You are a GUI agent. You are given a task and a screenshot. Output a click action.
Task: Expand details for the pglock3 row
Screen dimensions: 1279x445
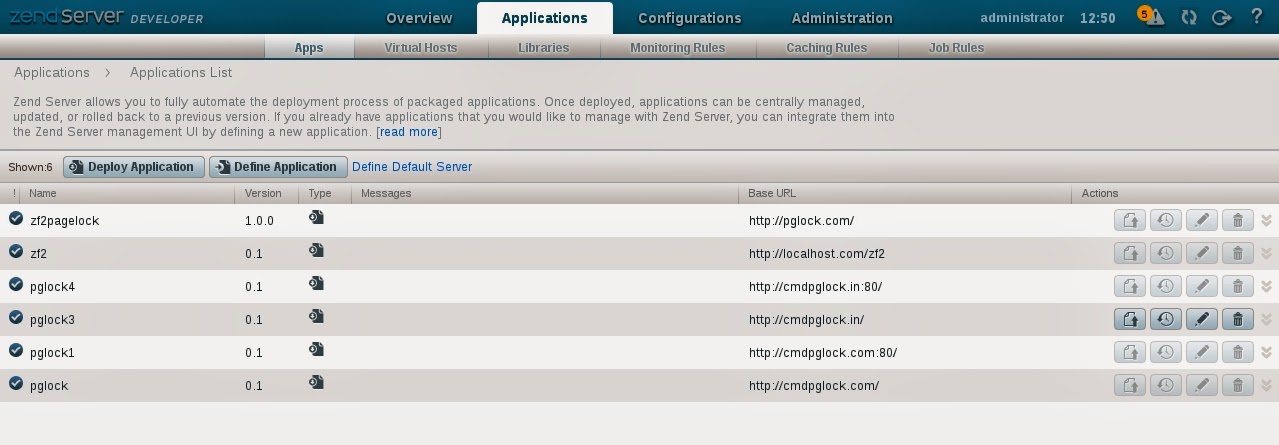coord(1267,320)
